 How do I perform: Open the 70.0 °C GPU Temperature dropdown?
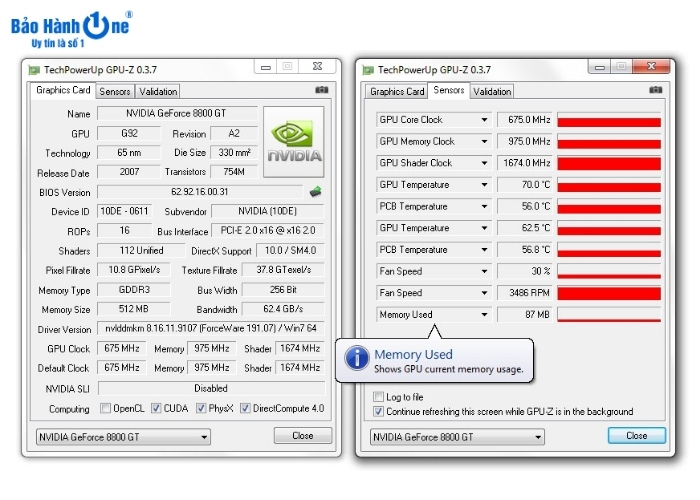coord(484,184)
